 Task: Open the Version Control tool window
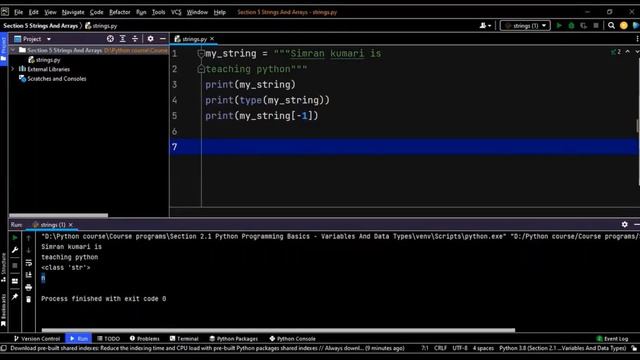(37, 338)
